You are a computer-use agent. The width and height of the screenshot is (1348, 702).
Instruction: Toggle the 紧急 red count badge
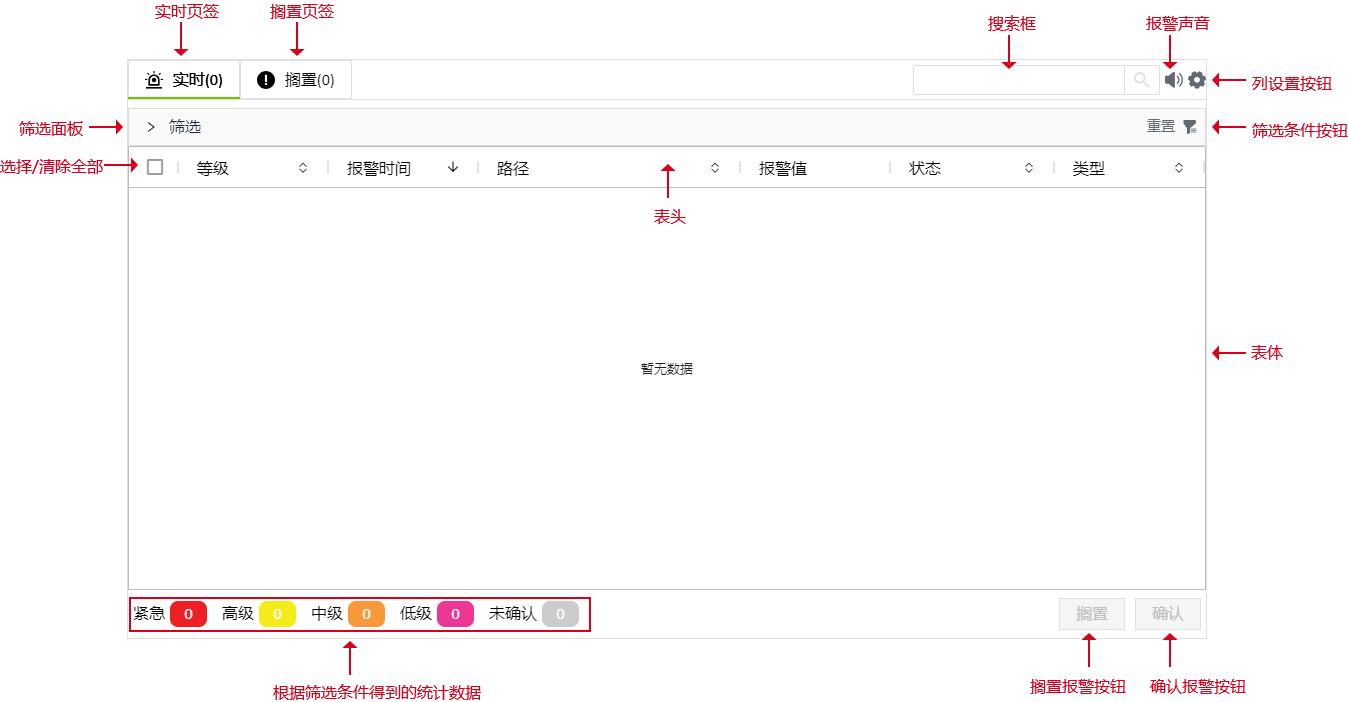tap(188, 614)
